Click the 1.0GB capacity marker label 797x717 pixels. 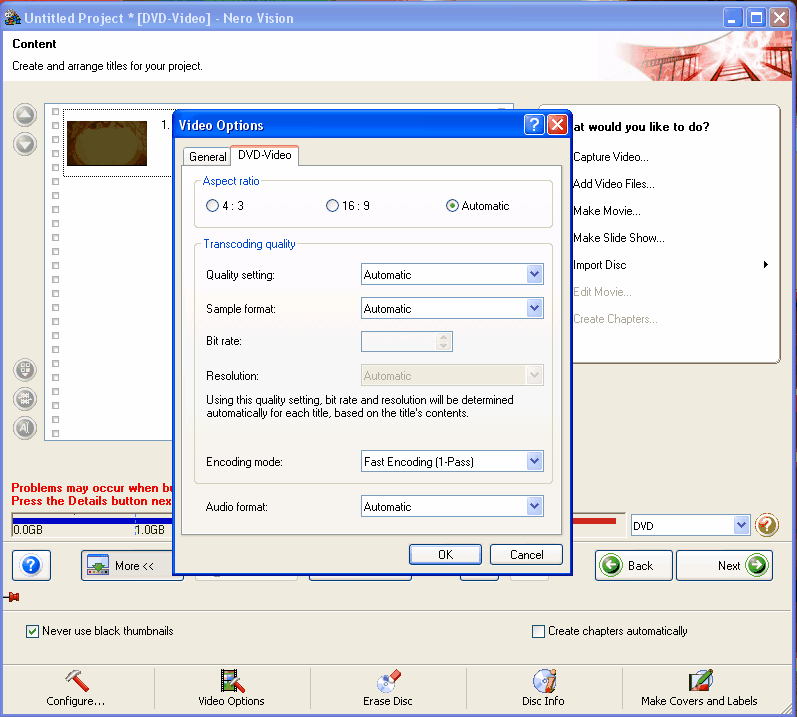(x=149, y=530)
